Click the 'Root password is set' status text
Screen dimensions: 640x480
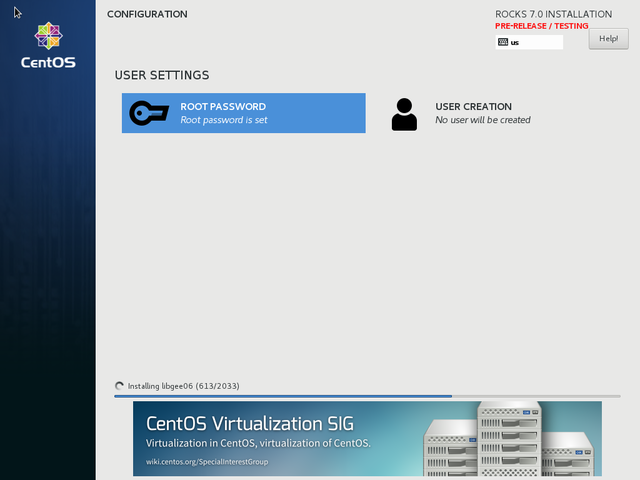(224, 120)
